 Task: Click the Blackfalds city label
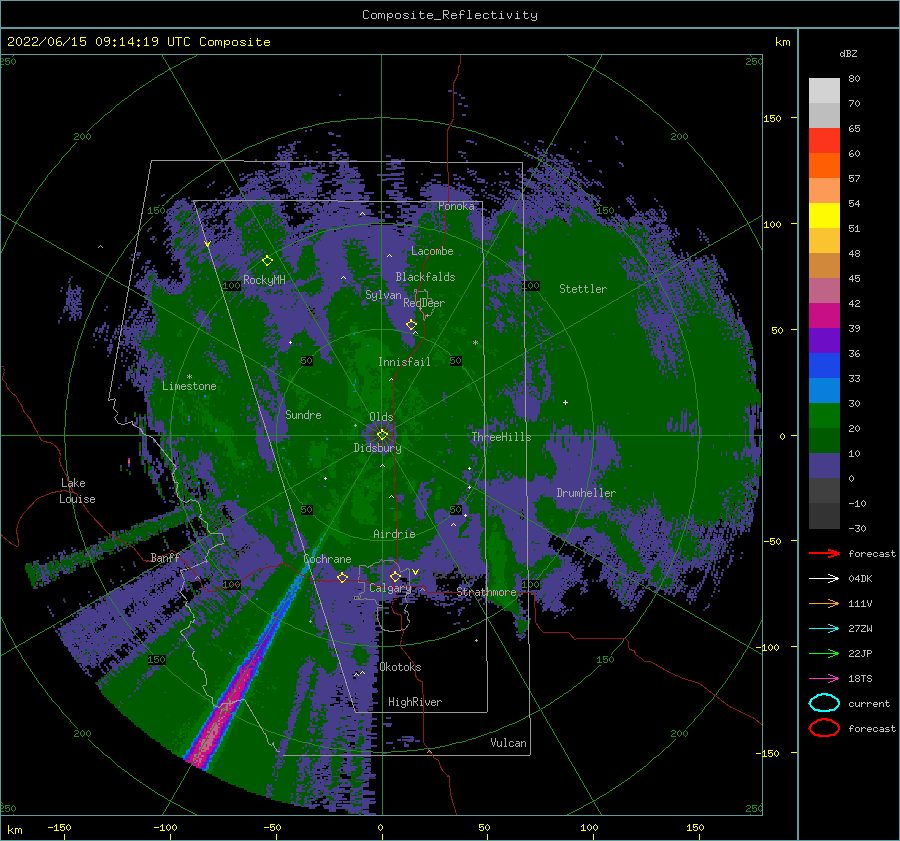pyautogui.click(x=425, y=277)
